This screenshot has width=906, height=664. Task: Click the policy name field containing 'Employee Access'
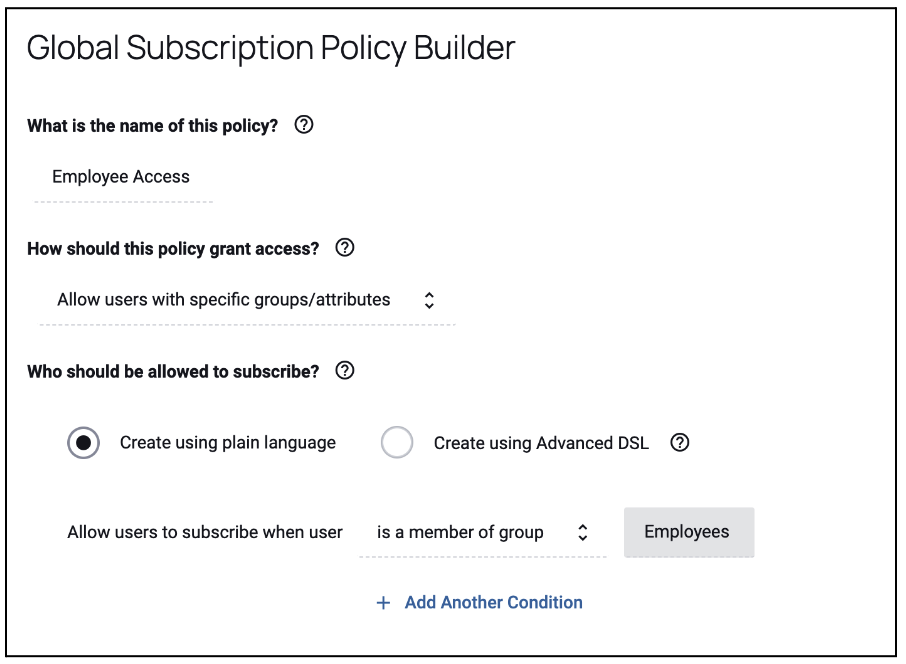pyautogui.click(x=122, y=177)
